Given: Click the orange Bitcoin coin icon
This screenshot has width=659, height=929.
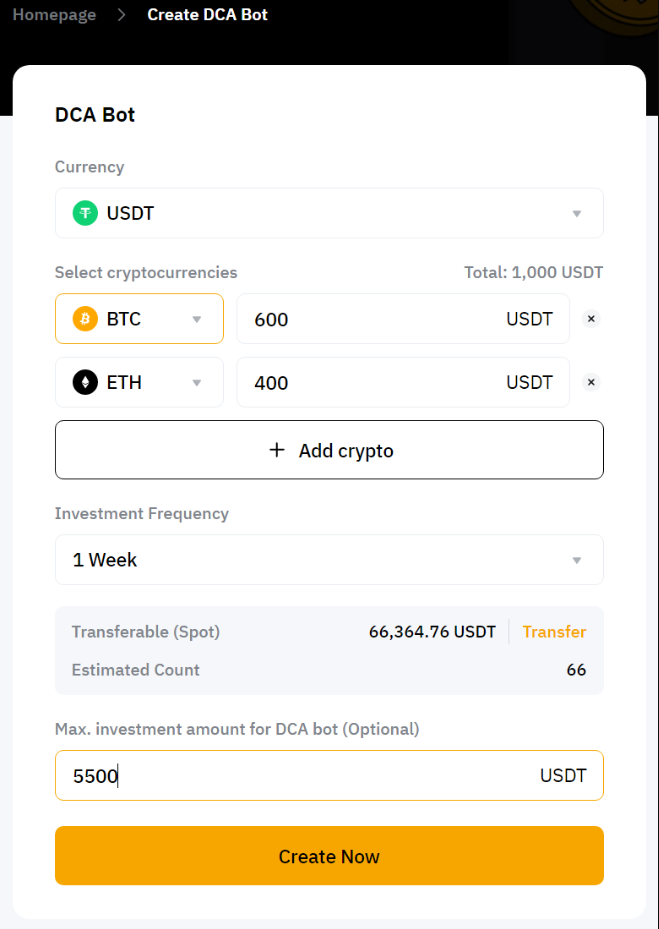Looking at the screenshot, I should coord(85,319).
